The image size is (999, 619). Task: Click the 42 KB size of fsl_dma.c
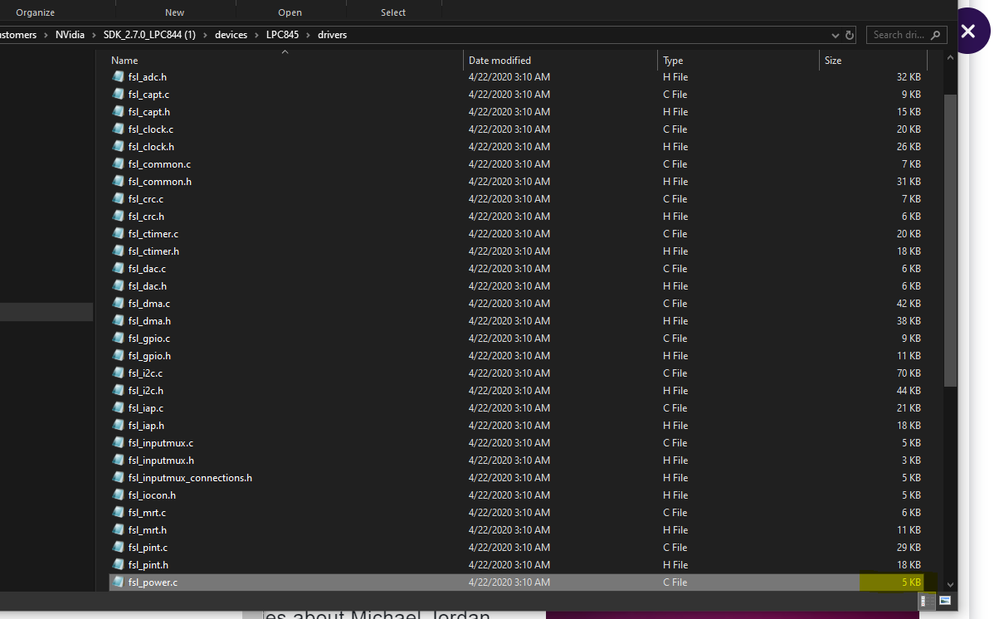click(909, 303)
